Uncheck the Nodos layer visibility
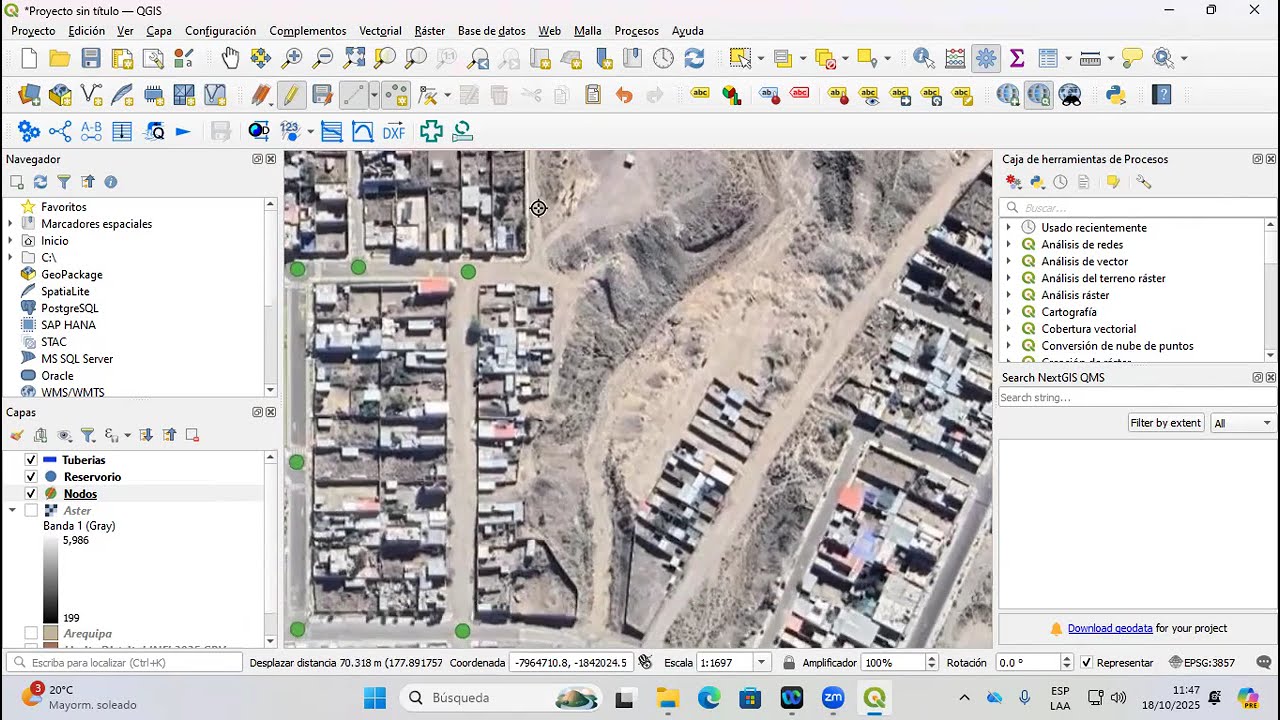Screen dimensions: 1280x720 31,494
